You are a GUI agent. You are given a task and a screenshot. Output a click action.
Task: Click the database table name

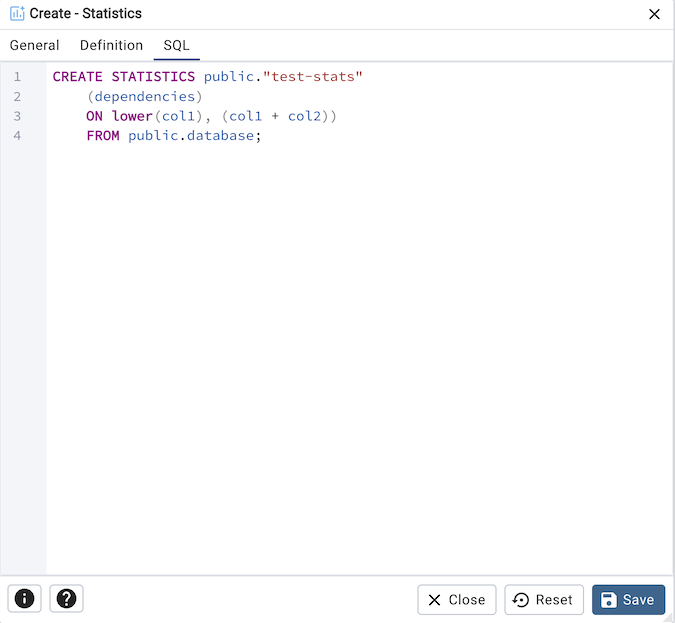tap(220, 136)
